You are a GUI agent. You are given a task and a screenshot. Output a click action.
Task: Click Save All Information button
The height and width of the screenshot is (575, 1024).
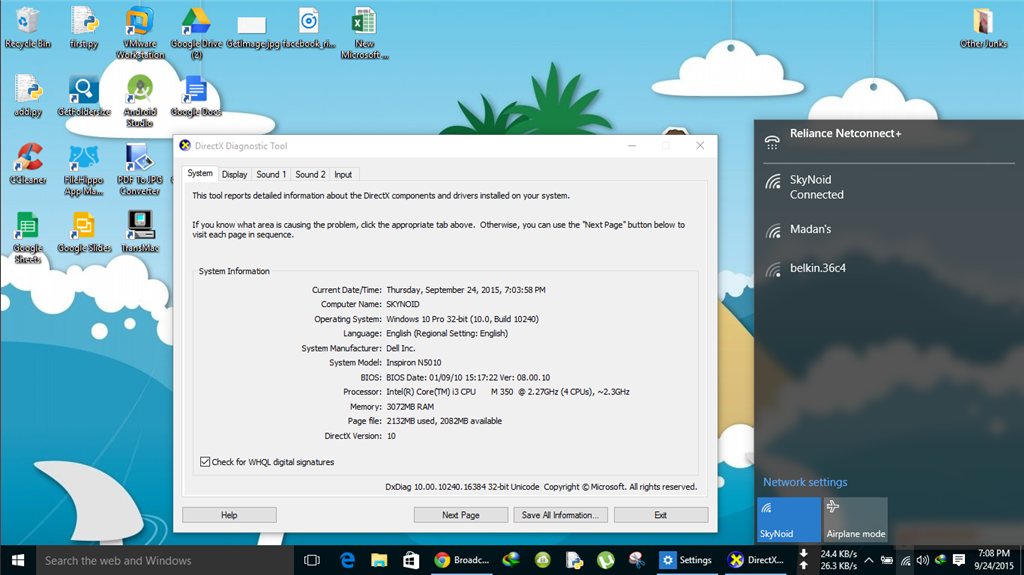click(560, 515)
